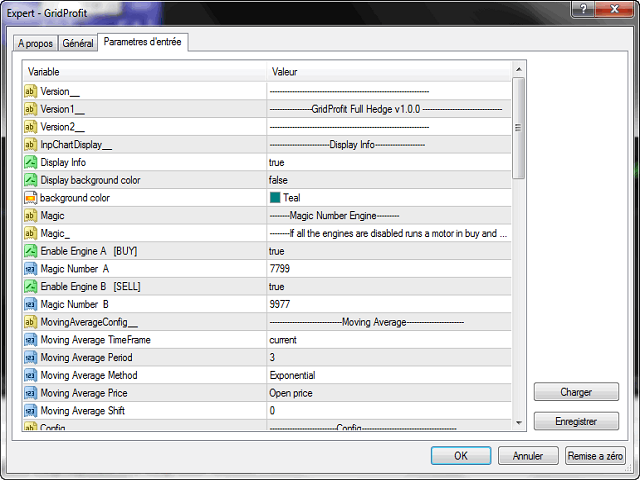Click the vertical scrollbar thumb

click(x=518, y=128)
